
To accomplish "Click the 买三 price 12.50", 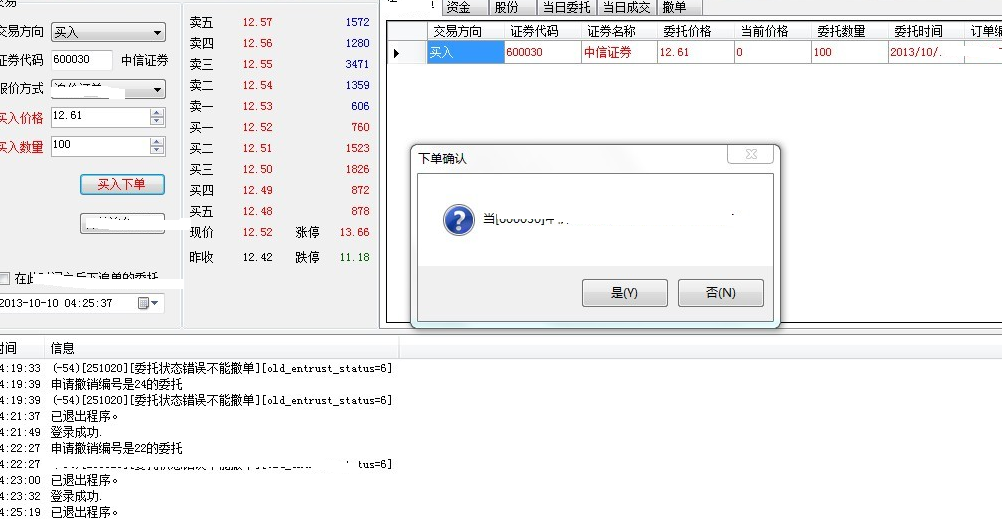I will [258, 169].
